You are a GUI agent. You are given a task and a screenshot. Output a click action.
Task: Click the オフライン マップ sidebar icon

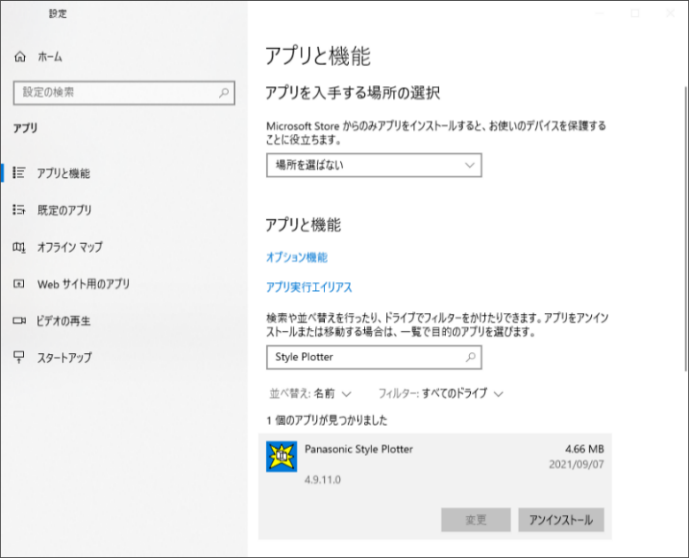[x=18, y=247]
